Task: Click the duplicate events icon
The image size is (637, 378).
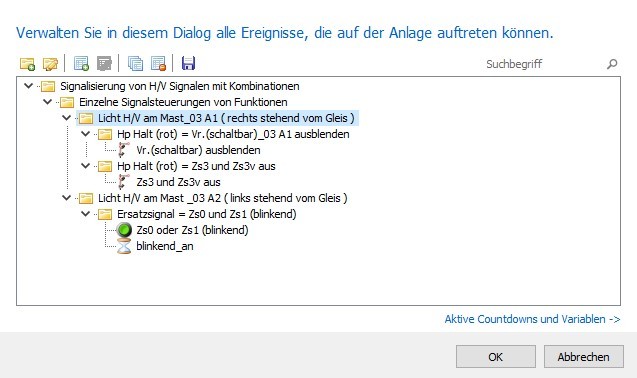Action: click(x=135, y=64)
